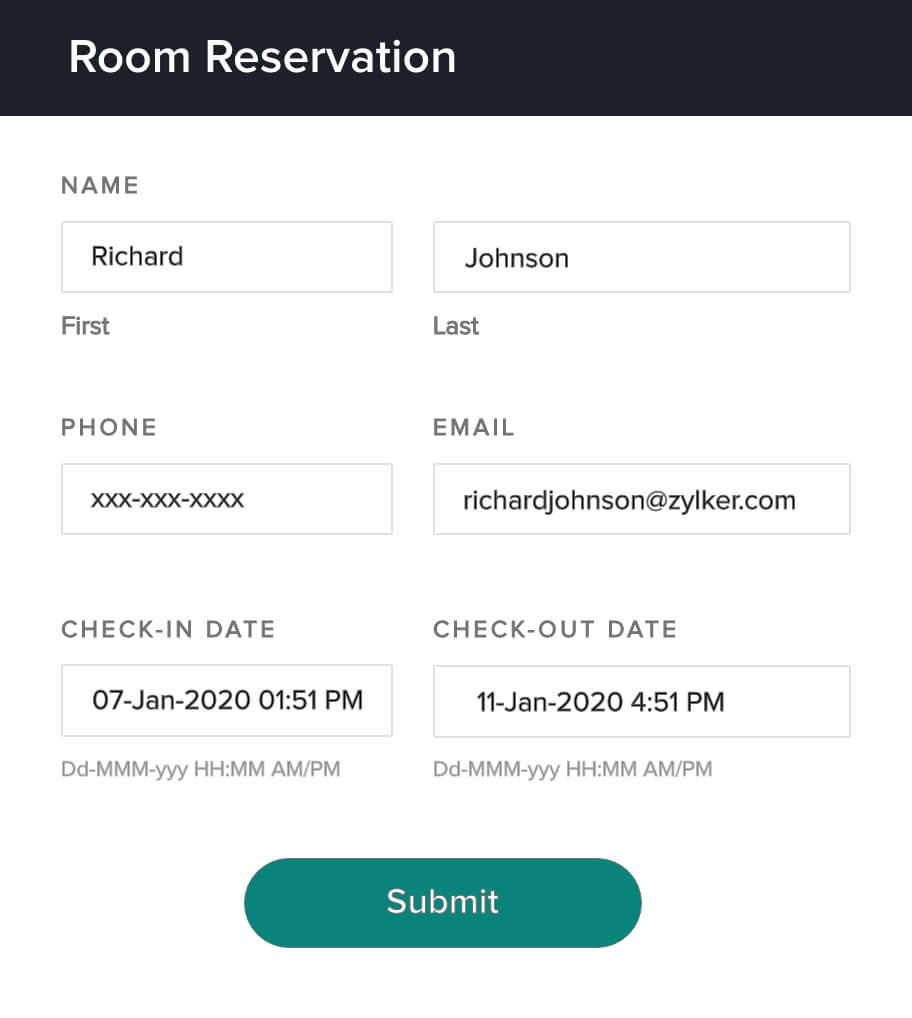
Task: Click the Email input field
Action: pos(641,499)
